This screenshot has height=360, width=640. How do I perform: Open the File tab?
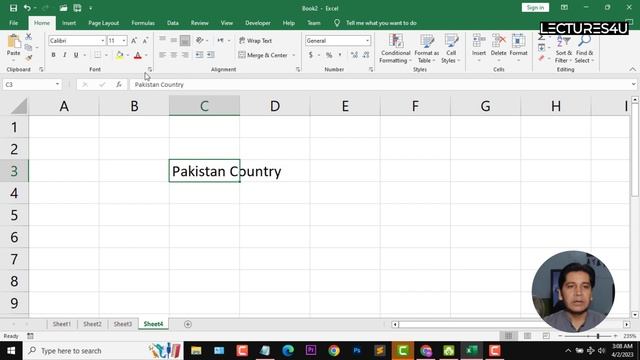tap(13, 23)
